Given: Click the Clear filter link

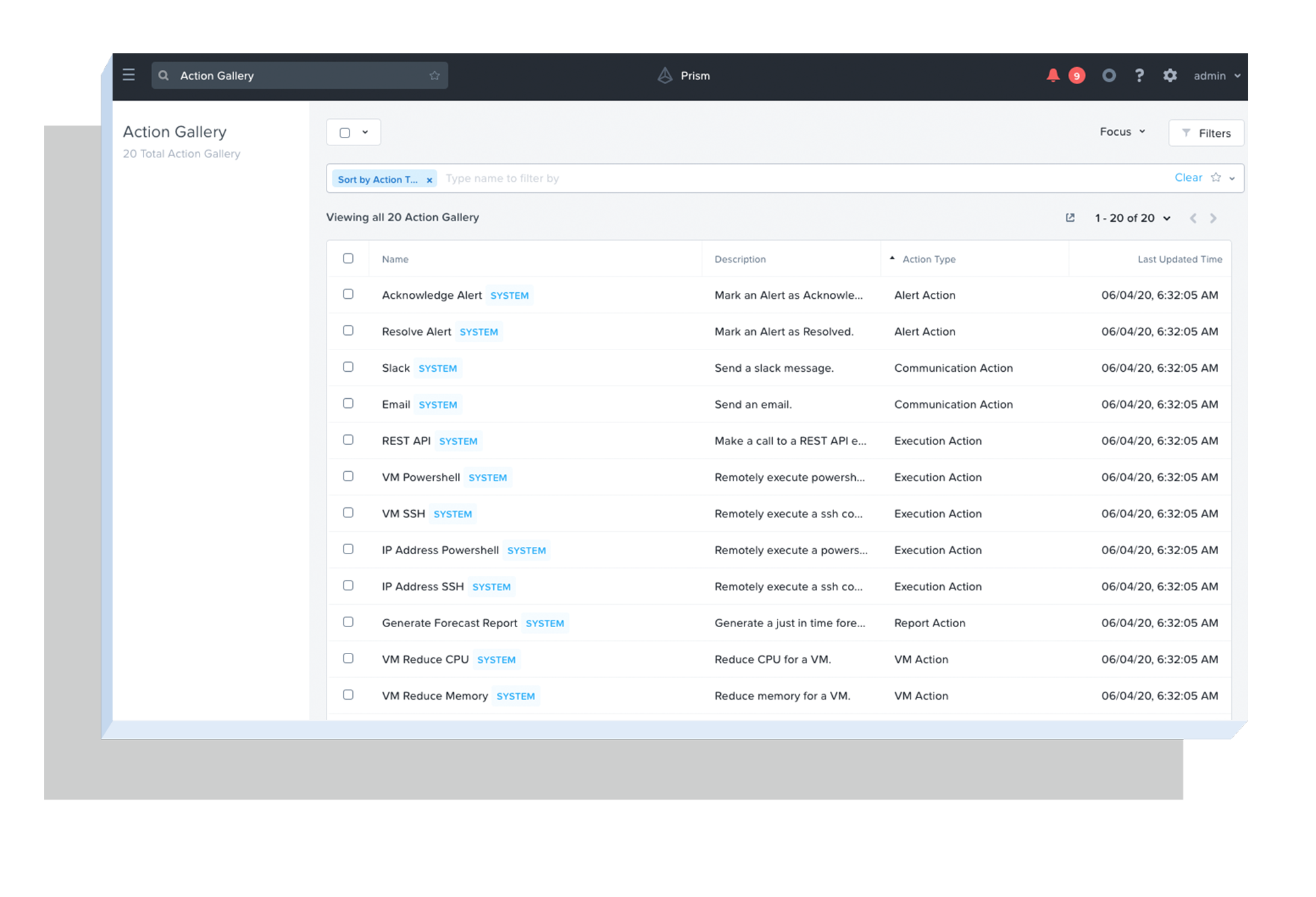Looking at the screenshot, I should click(1188, 178).
